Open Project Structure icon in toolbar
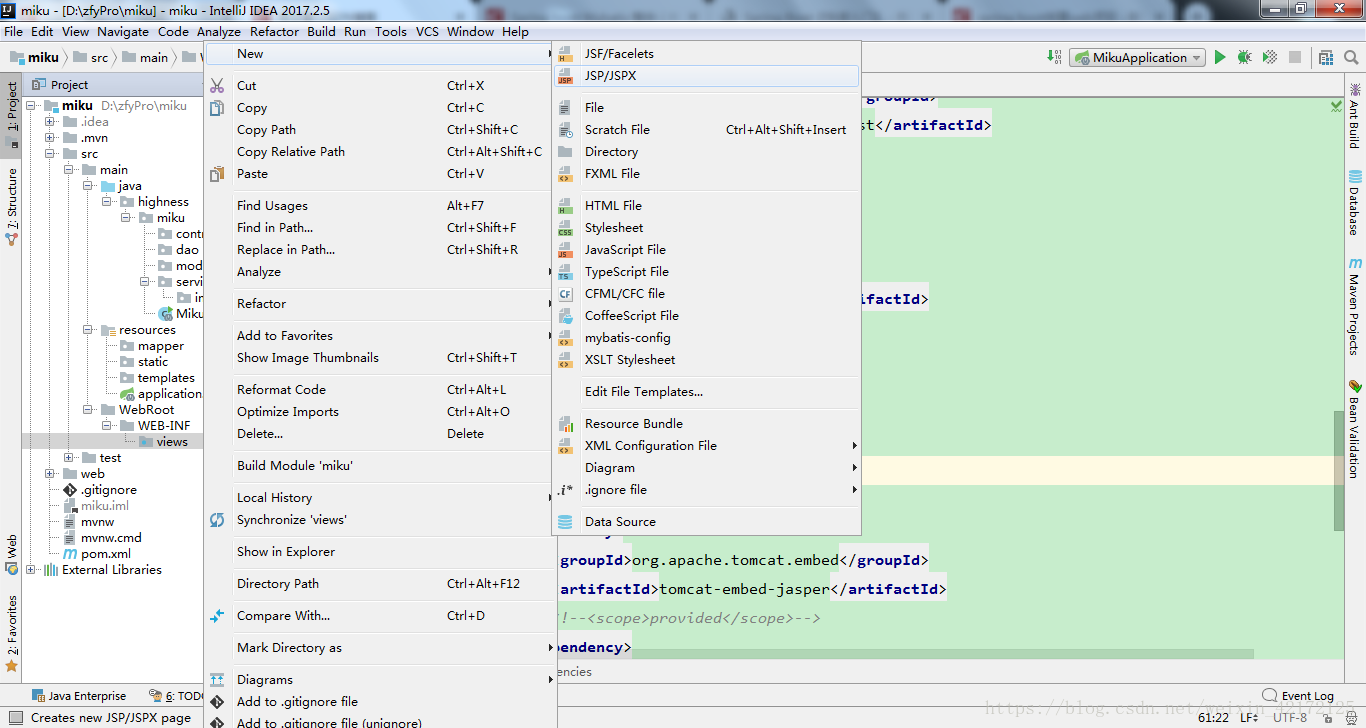Image resolution: width=1366 pixels, height=728 pixels. 1325,58
